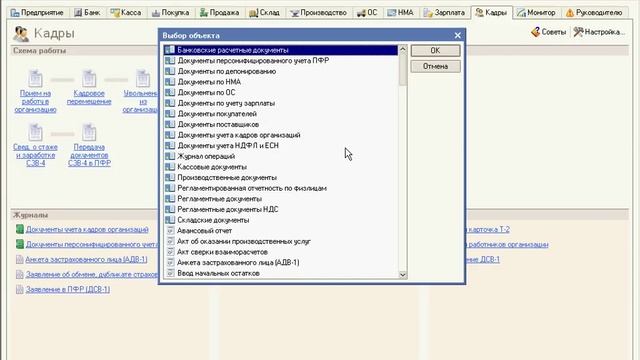Switch to Касса tab
This screenshot has width=640, height=360.
coord(126,13)
